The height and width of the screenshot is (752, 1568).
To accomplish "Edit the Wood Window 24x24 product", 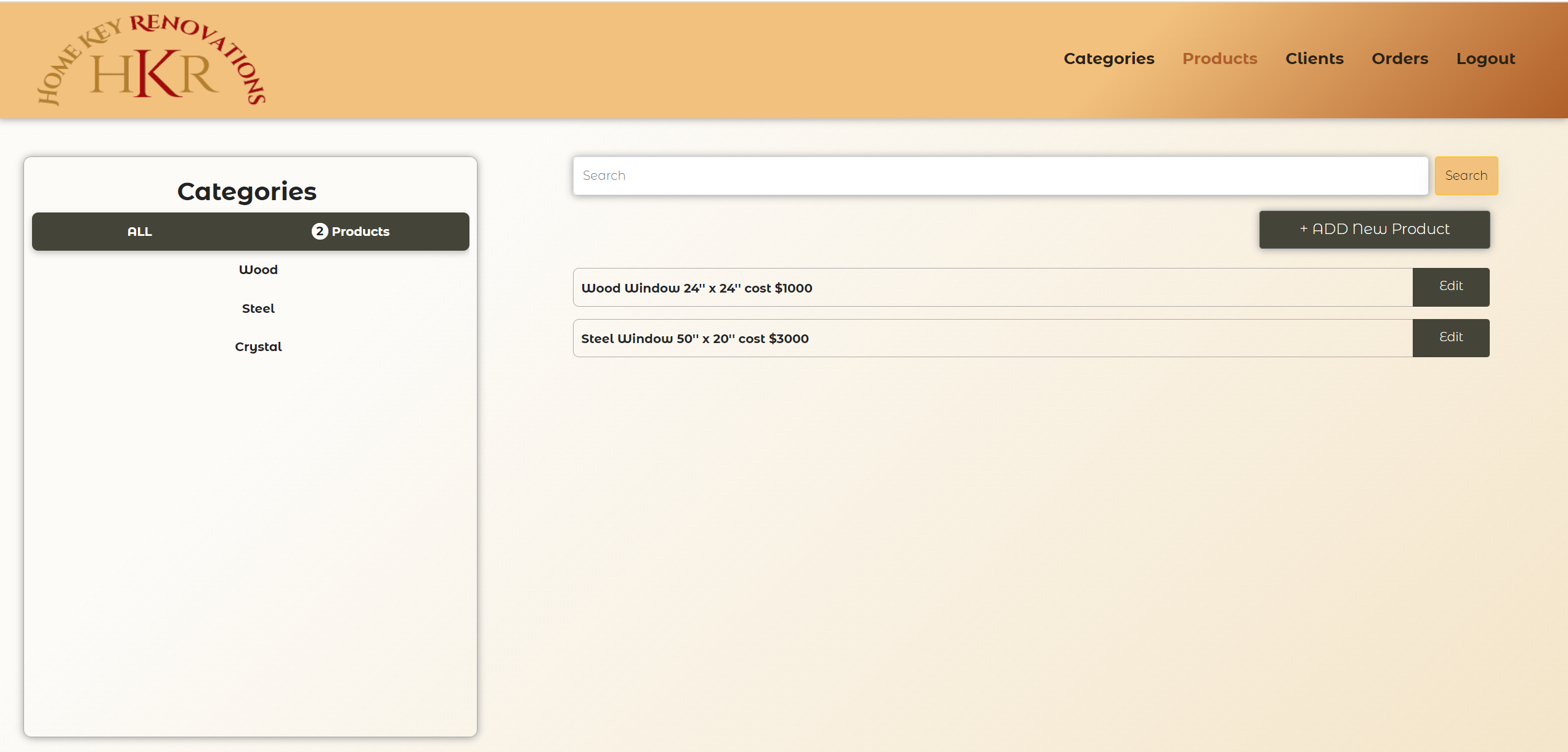I will [1450, 286].
